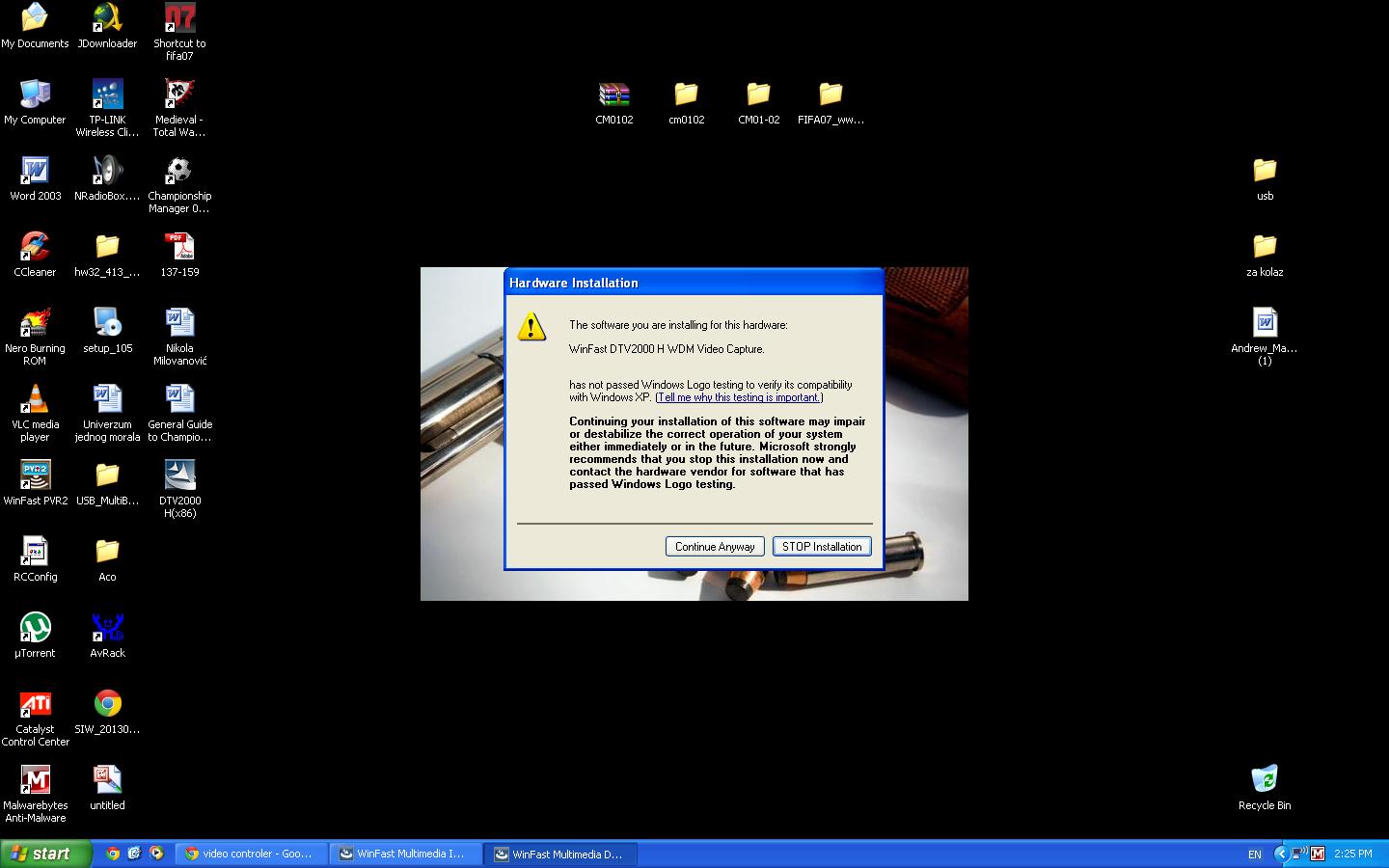Click the taskbar clock showing 2:25 PM
This screenshot has width=1389, height=868.
[1352, 854]
